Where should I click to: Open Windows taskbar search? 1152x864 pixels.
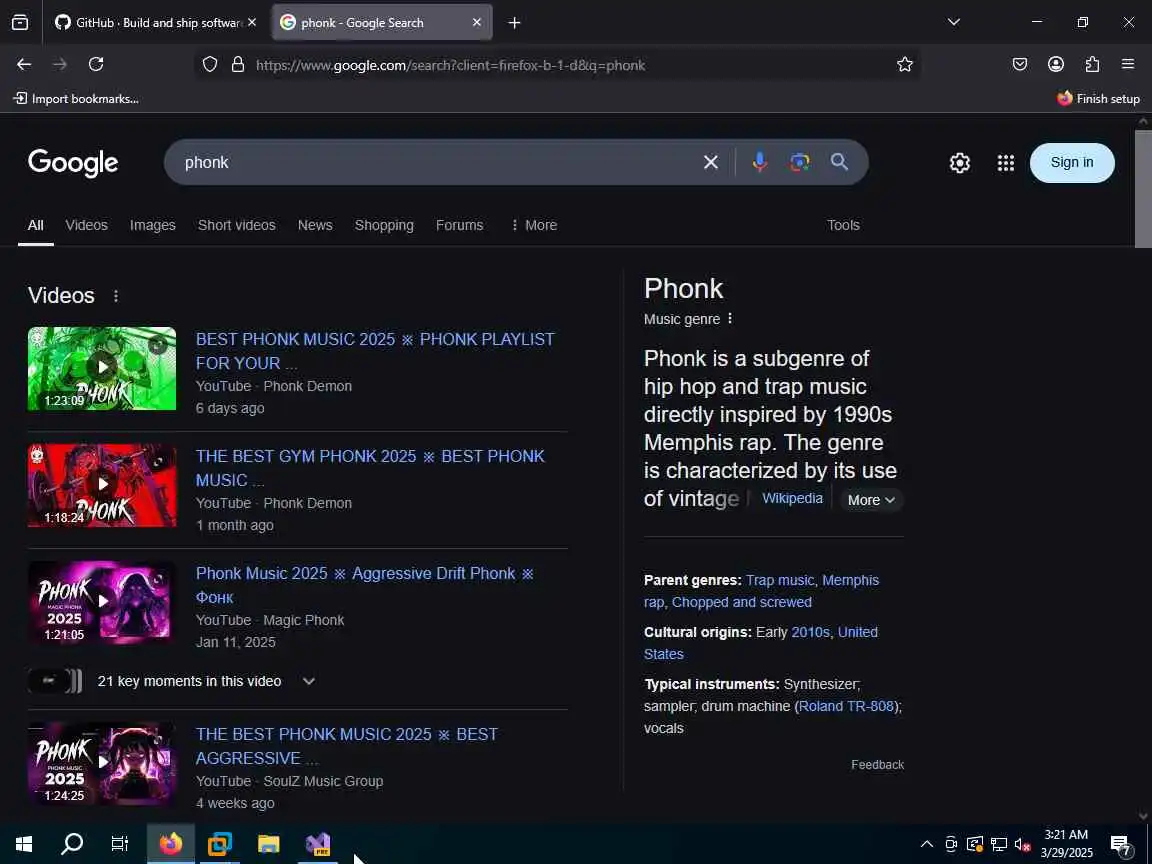[71, 844]
